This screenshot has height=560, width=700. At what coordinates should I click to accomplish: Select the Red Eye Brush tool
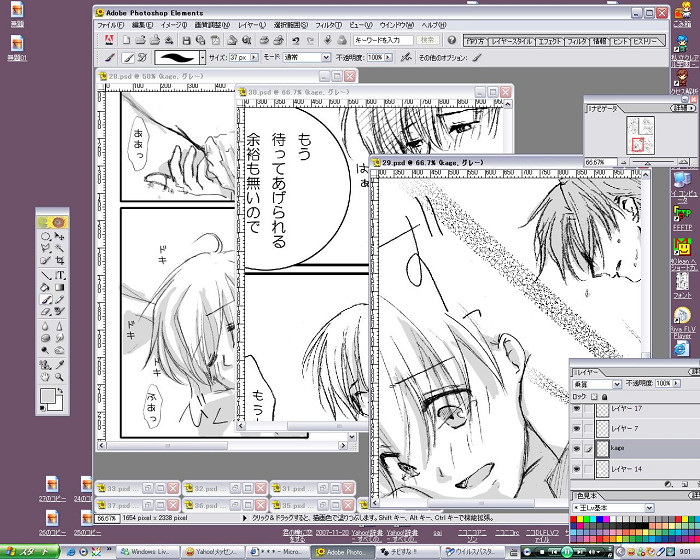click(59, 311)
